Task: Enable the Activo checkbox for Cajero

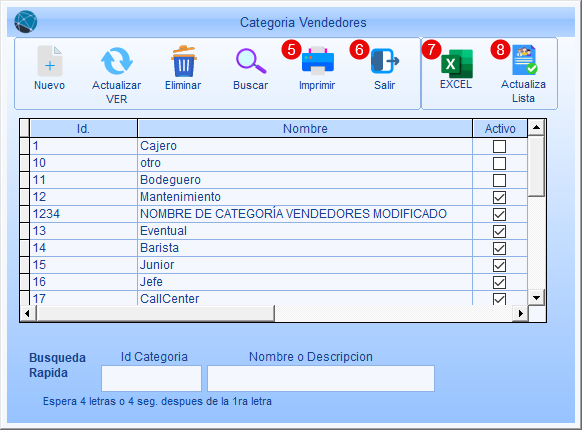Action: tap(499, 146)
